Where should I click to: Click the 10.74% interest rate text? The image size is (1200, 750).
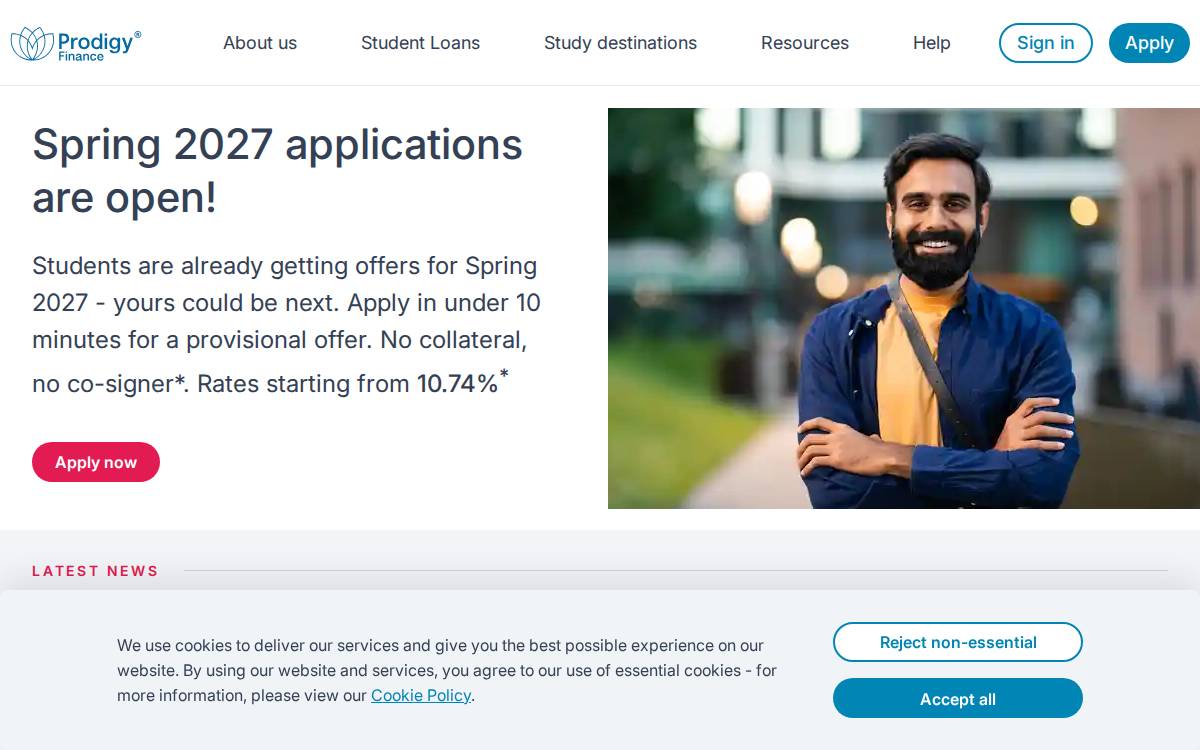coord(457,384)
